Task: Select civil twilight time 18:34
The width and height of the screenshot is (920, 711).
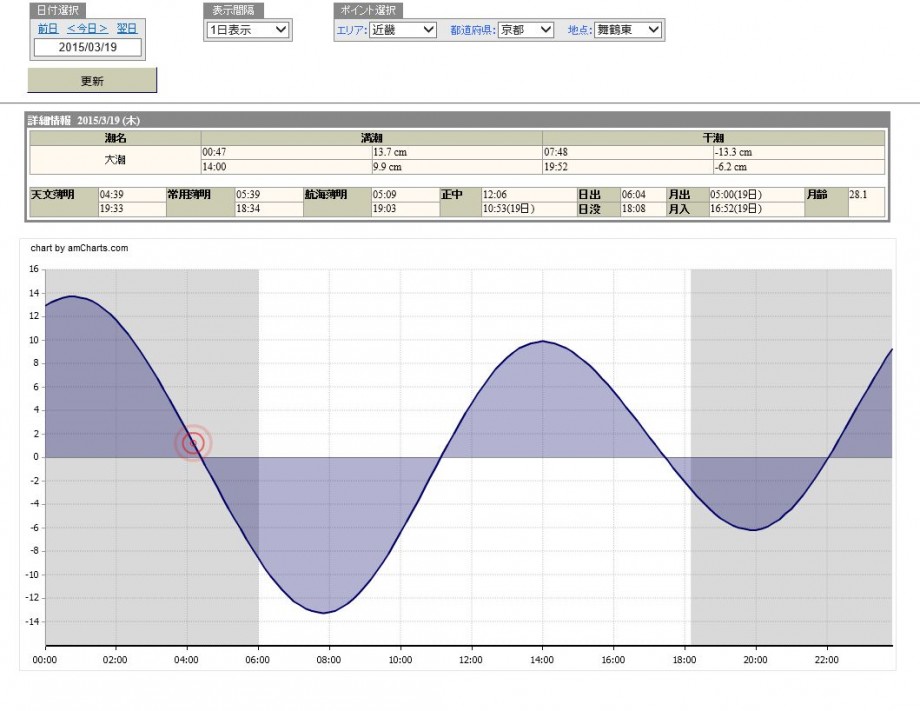Action: tap(269, 209)
